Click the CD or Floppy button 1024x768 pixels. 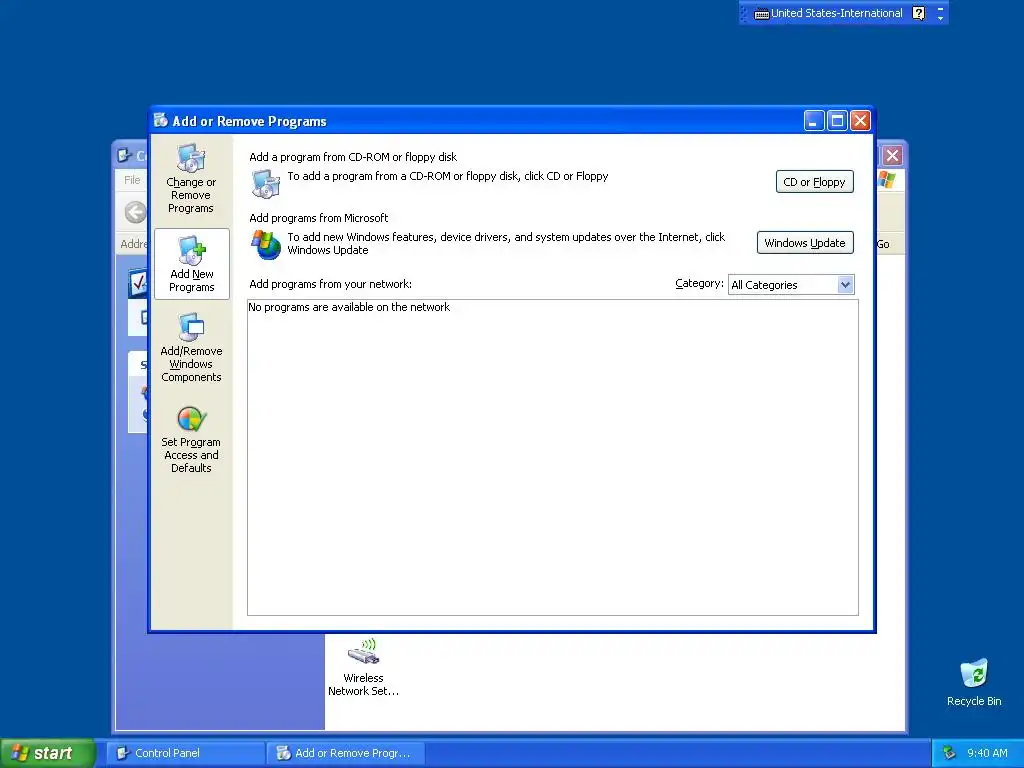[814, 182]
